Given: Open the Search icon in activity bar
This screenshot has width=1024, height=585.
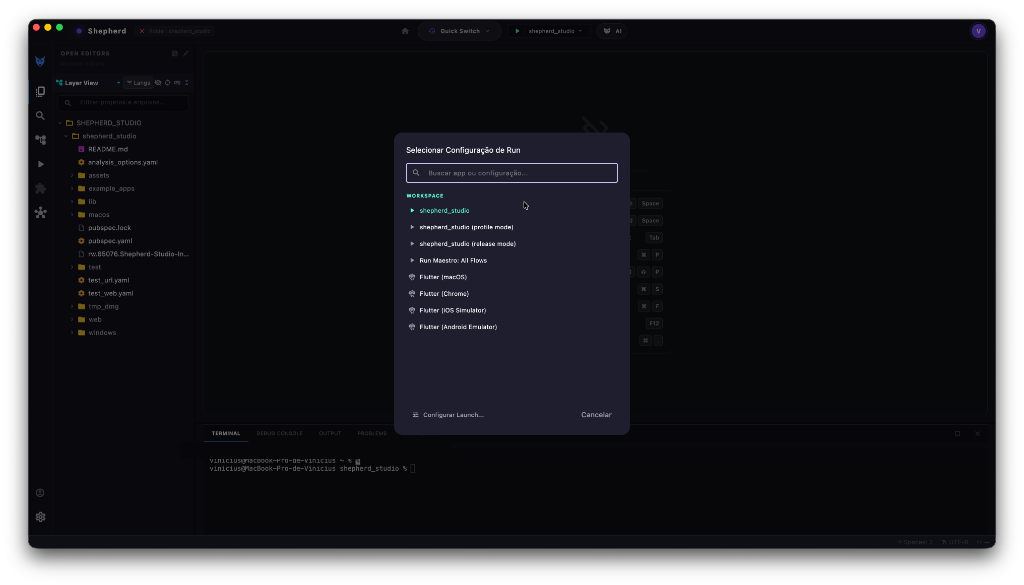Looking at the screenshot, I should [x=40, y=116].
